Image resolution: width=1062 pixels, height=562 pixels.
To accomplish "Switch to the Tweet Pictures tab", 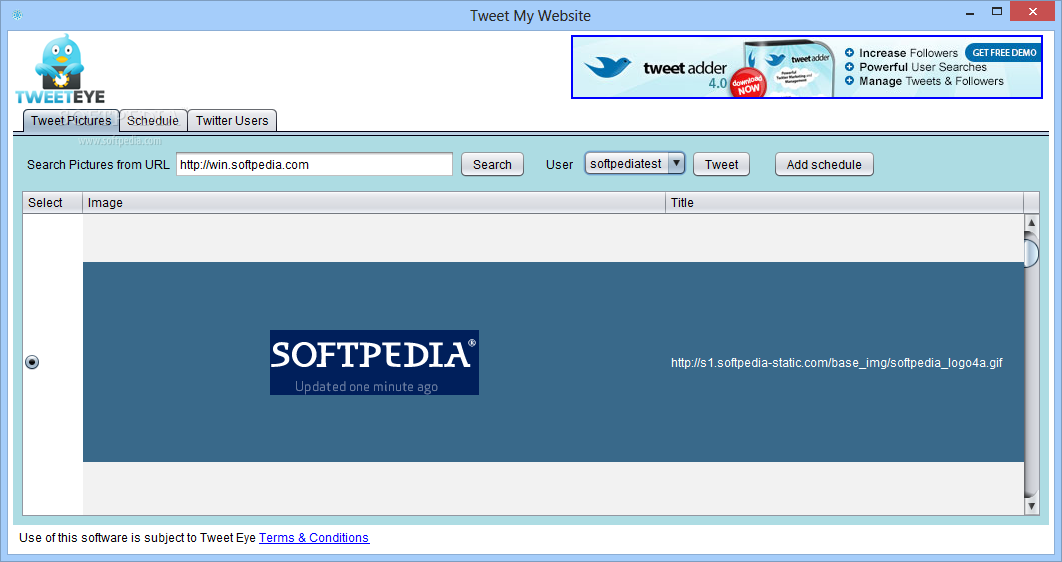I will (71, 121).
